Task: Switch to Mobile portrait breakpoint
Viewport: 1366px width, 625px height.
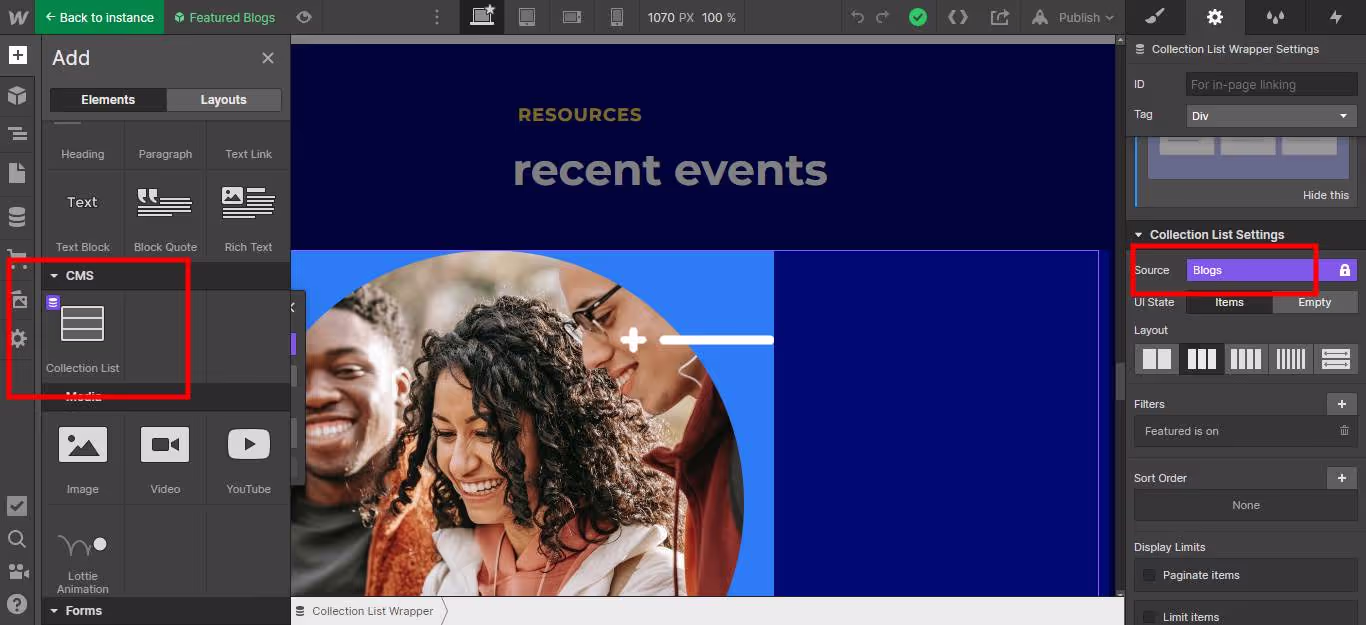Action: [x=617, y=17]
